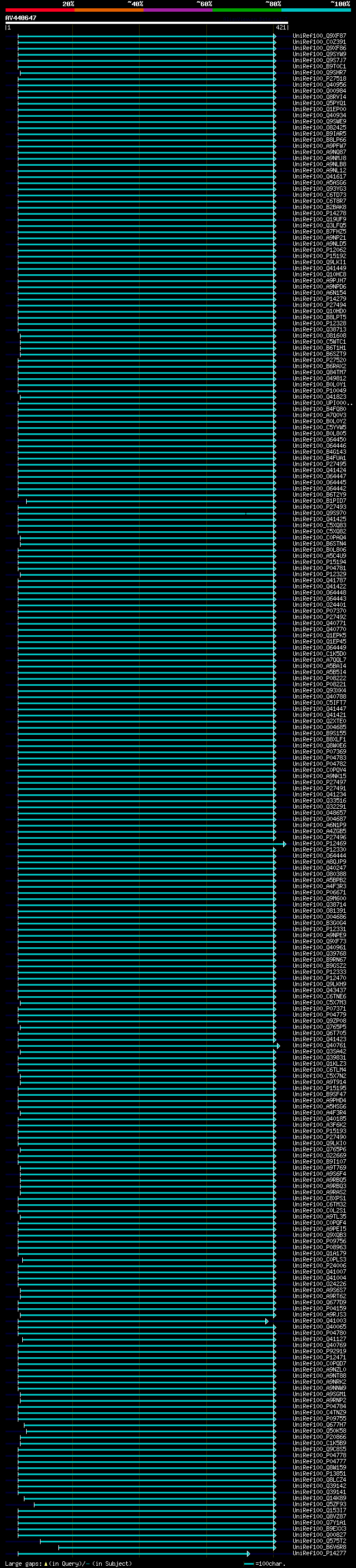This screenshot has height=1568, width=356.
Task: Click the orange ~40% identity legend segment
Action: 109,10
